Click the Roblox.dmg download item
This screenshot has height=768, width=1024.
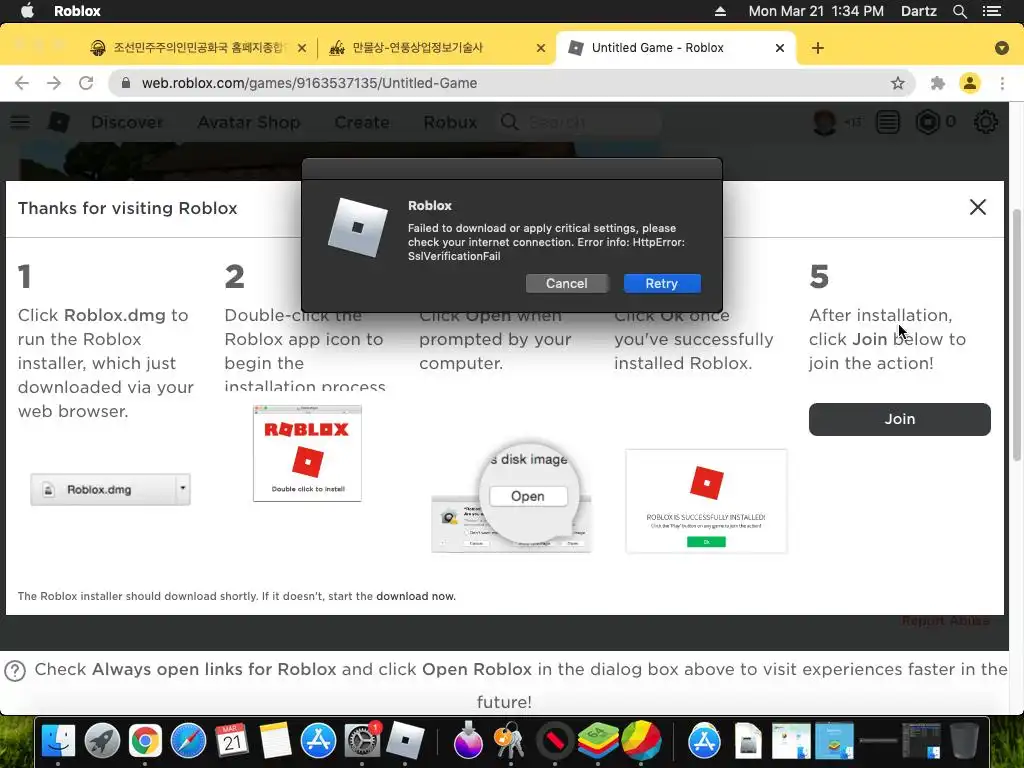pyautogui.click(x=110, y=490)
